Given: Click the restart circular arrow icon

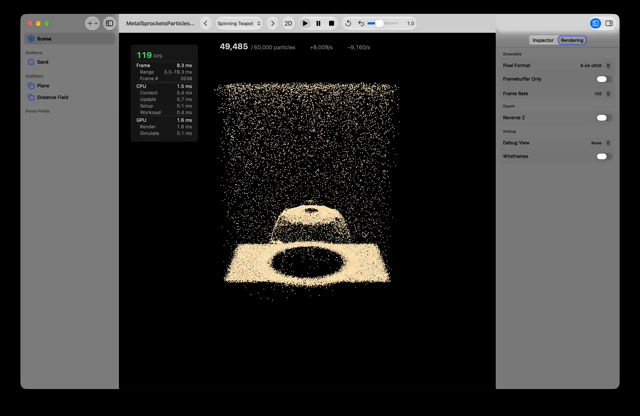Looking at the screenshot, I should pos(348,23).
